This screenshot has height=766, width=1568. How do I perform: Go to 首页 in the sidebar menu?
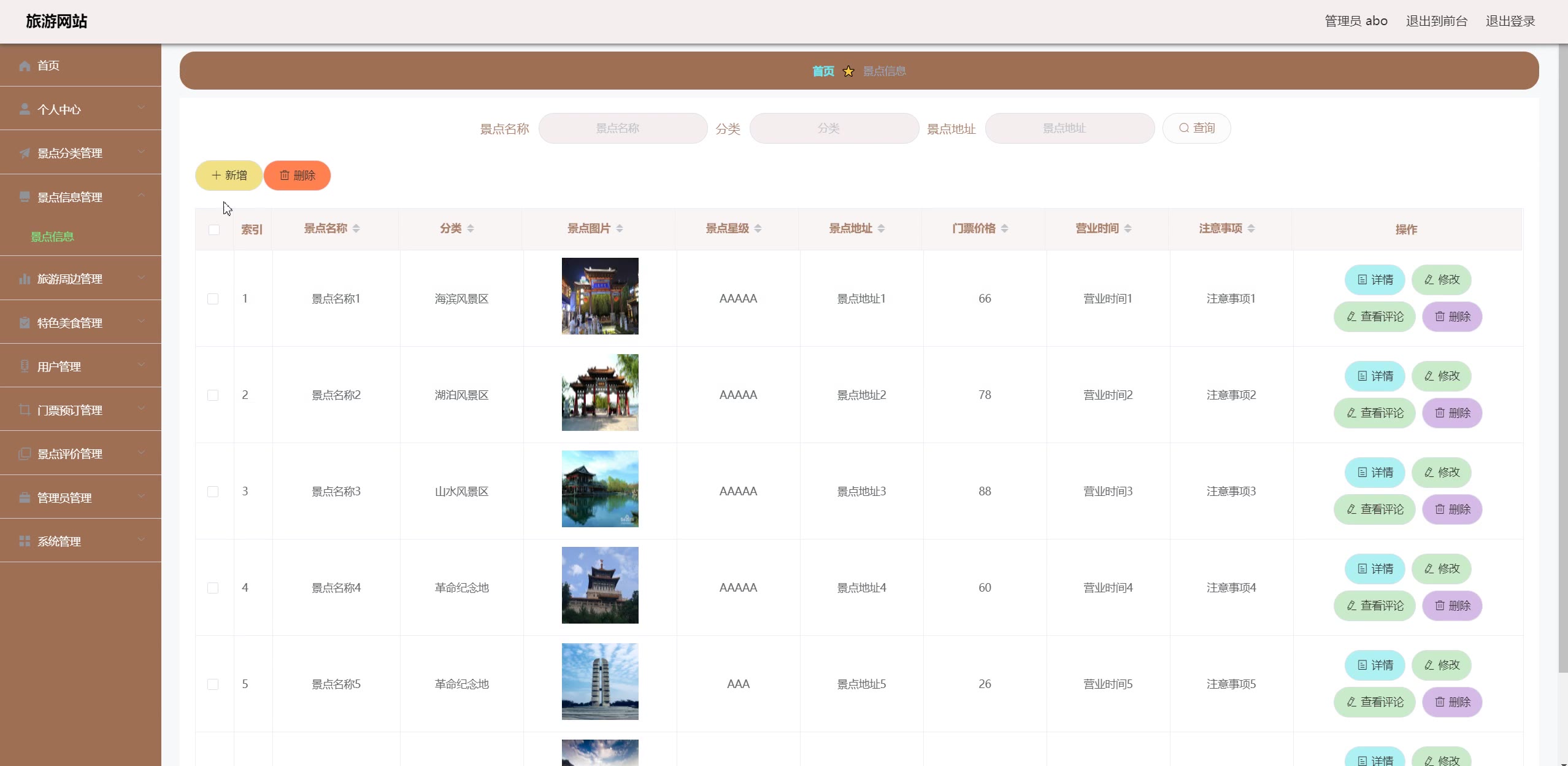click(80, 66)
